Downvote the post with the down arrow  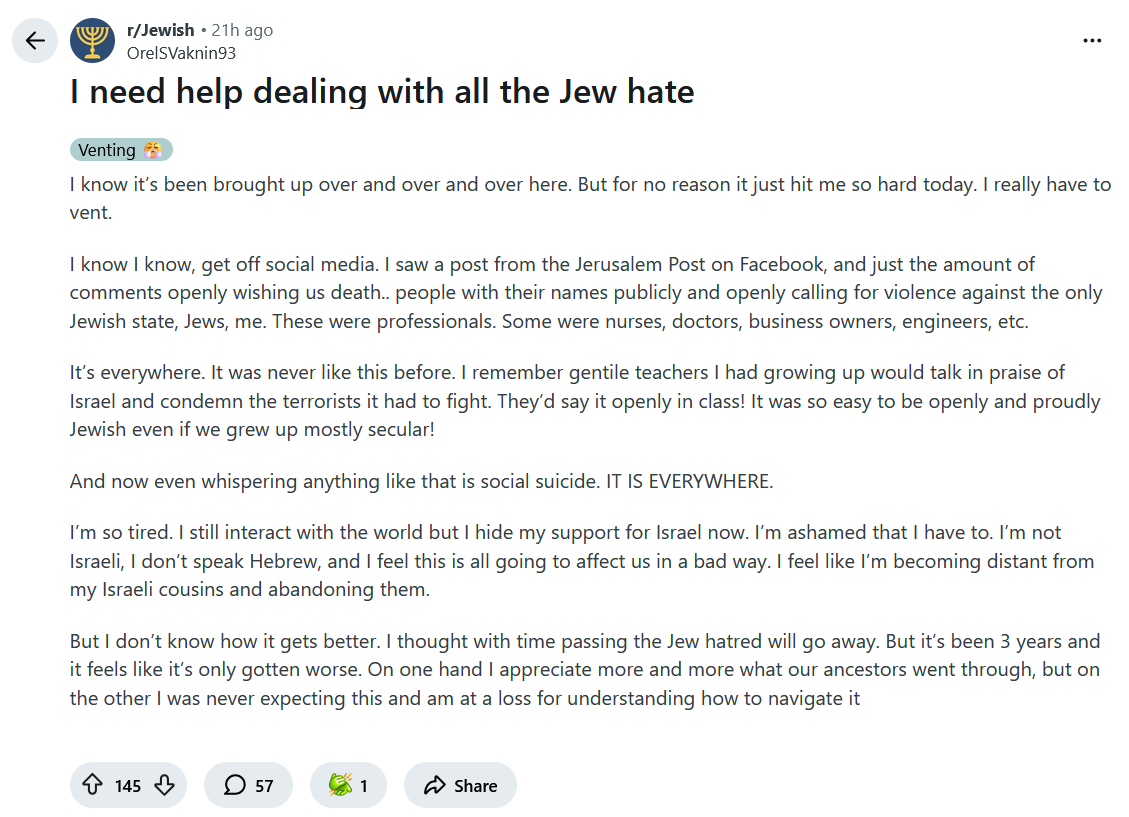tap(165, 785)
